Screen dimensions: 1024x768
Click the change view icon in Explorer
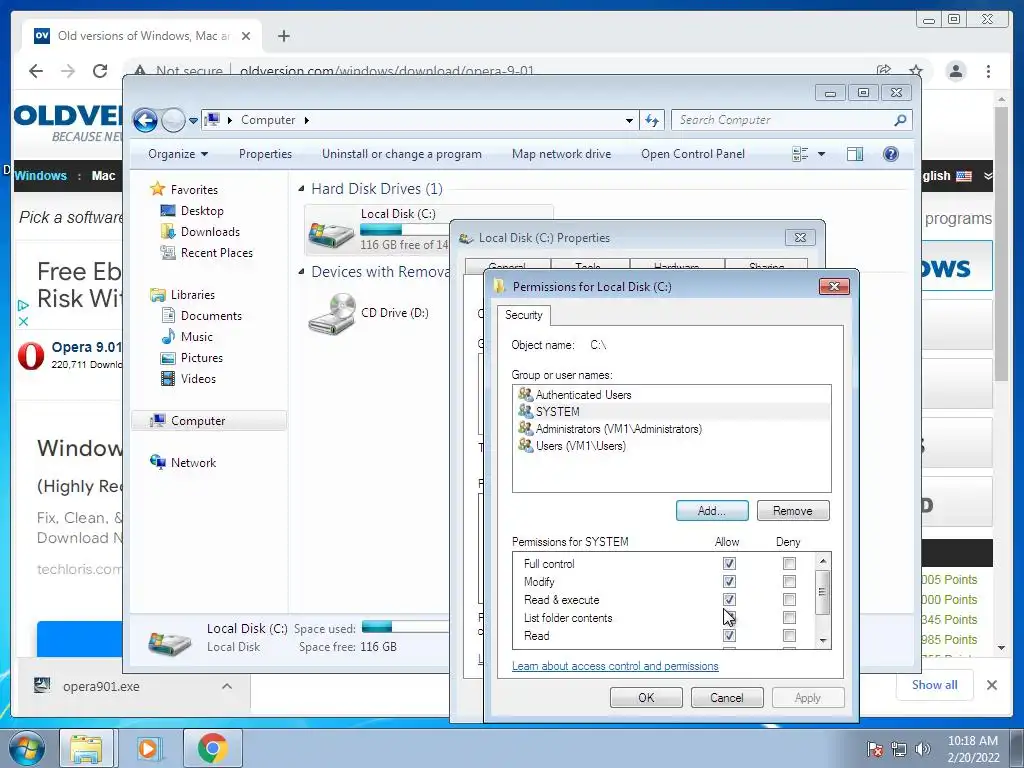800,154
